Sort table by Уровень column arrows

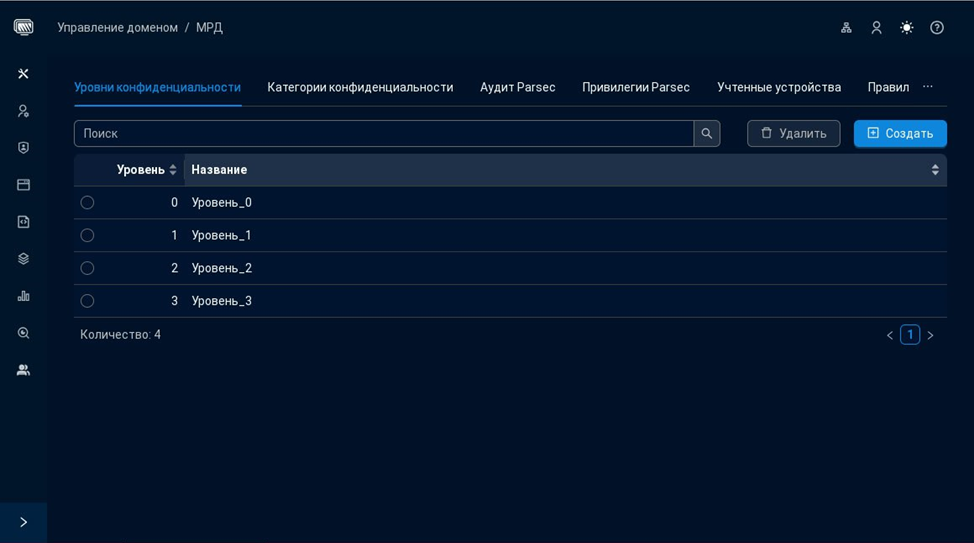coord(173,170)
